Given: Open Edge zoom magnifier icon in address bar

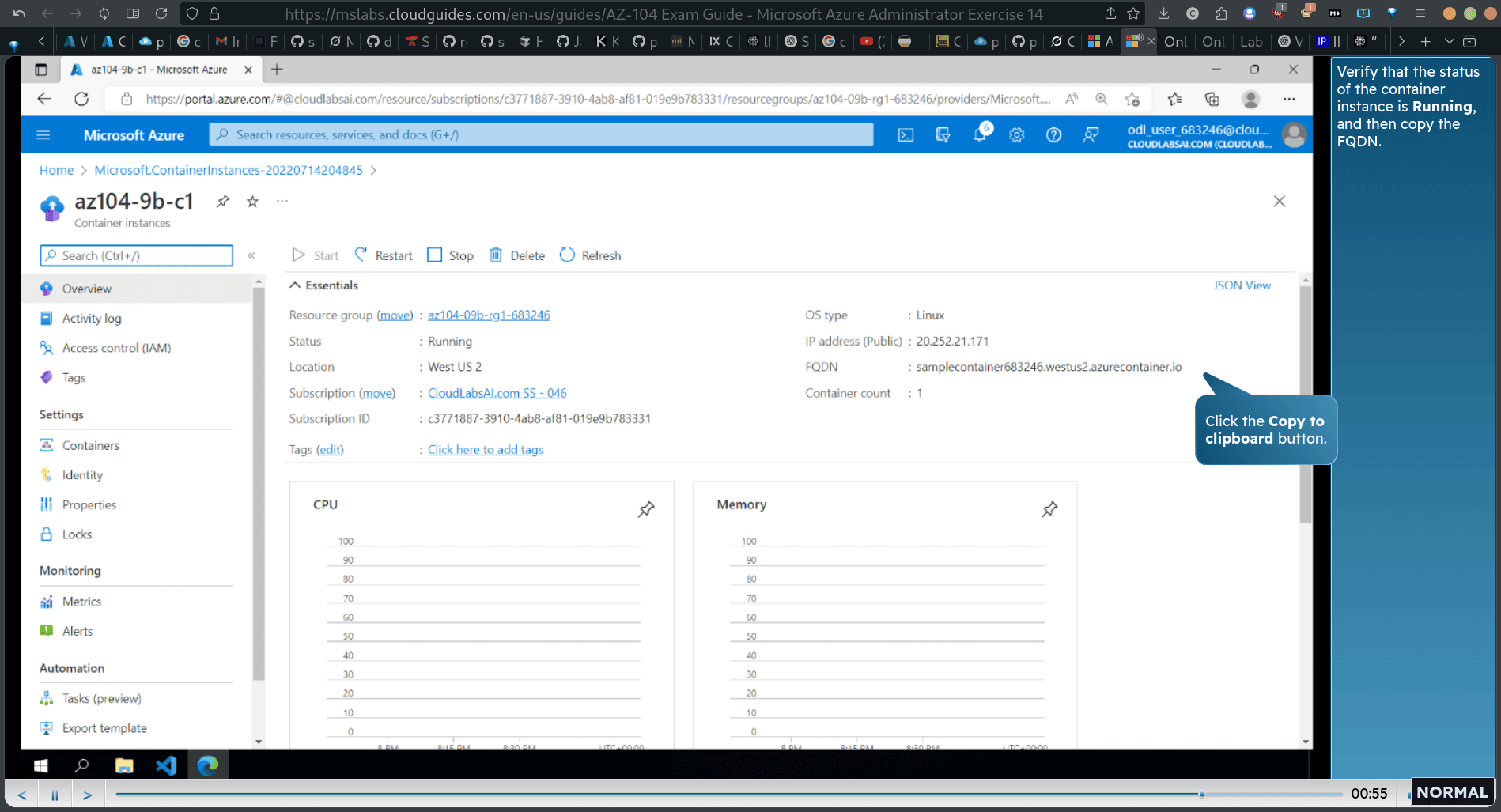Looking at the screenshot, I should pyautogui.click(x=1101, y=99).
